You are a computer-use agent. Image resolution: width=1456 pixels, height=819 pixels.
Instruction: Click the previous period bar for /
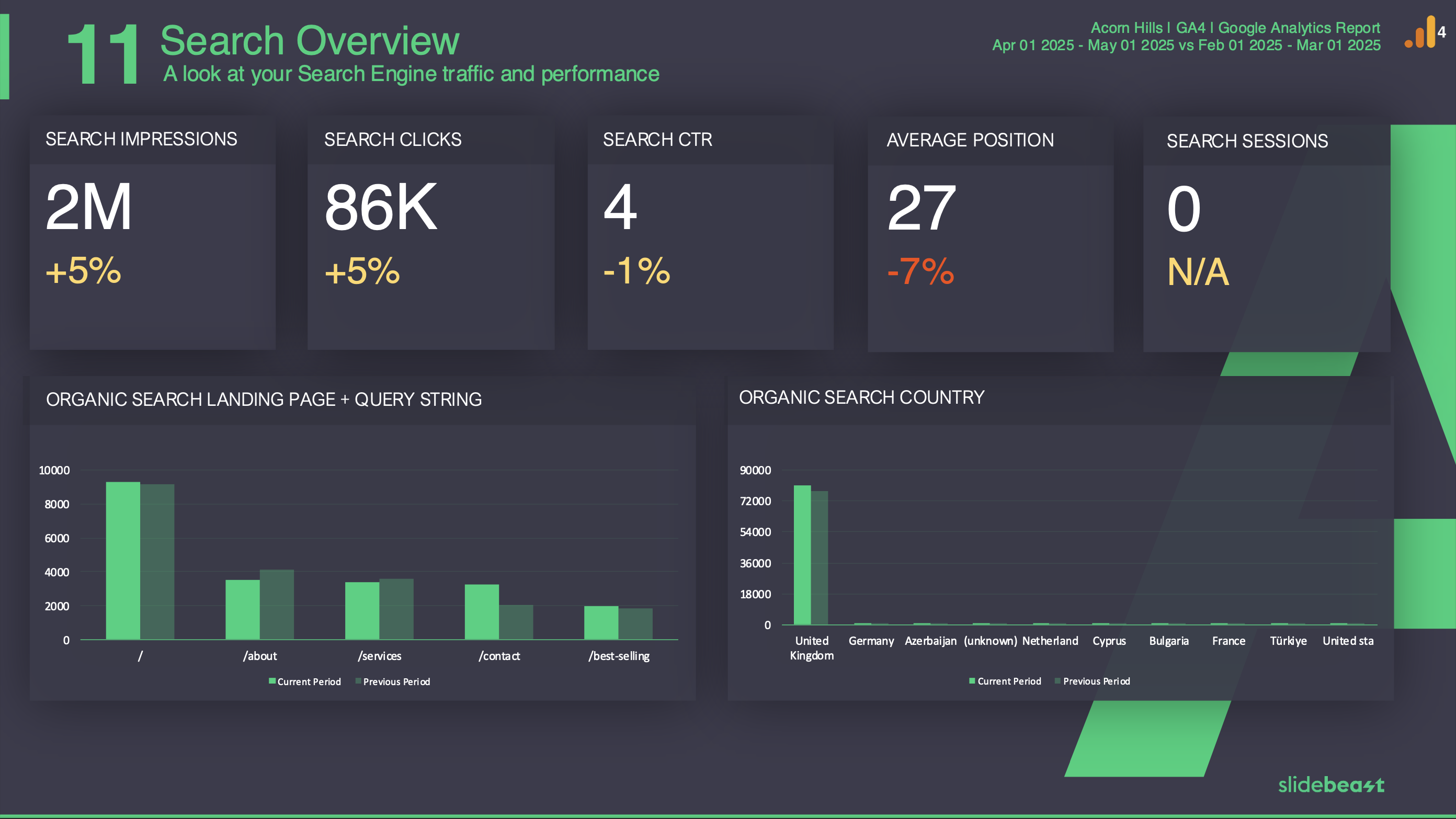(x=157, y=562)
